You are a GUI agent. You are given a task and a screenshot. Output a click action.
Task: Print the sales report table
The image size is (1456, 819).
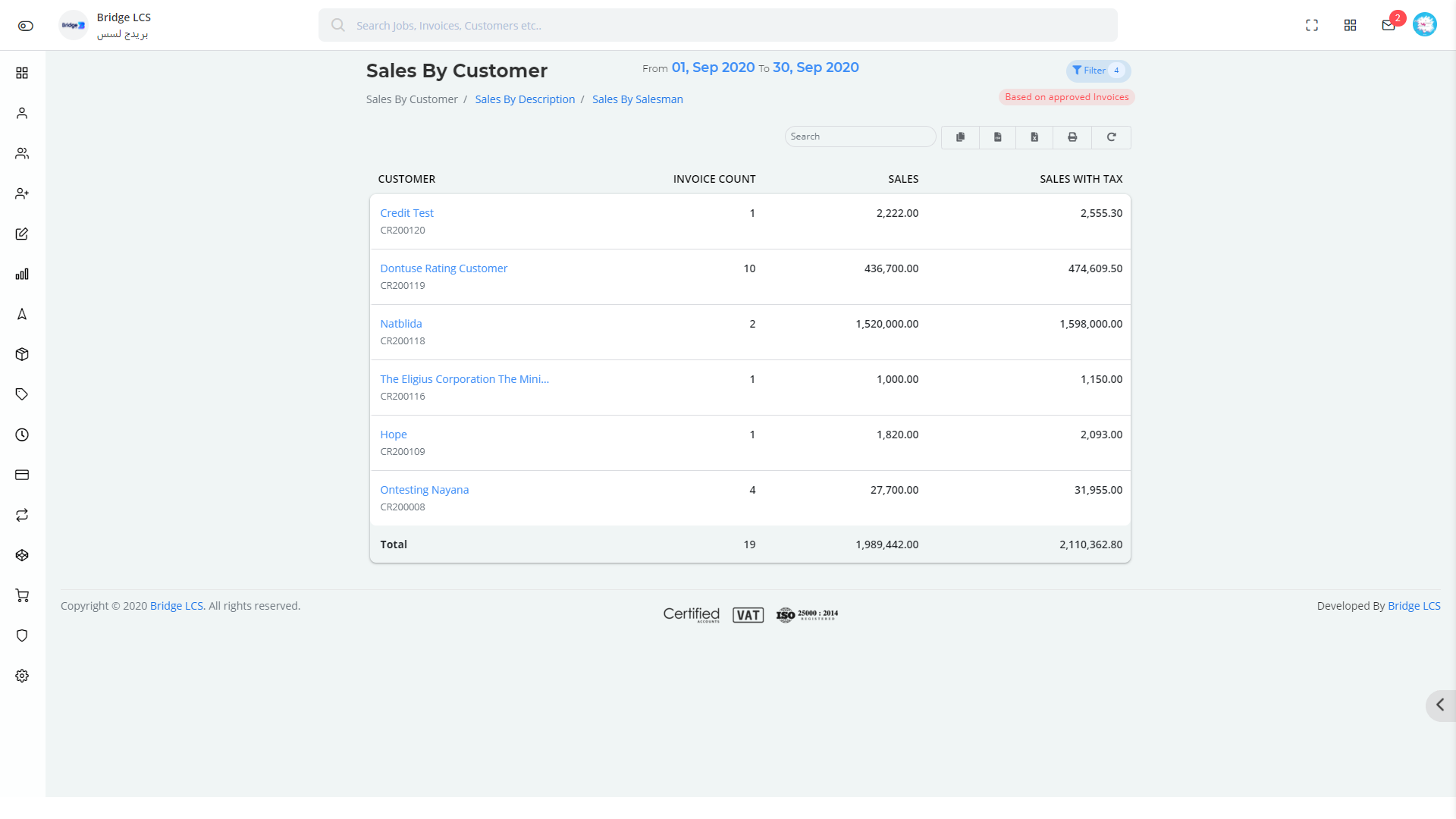[1072, 137]
